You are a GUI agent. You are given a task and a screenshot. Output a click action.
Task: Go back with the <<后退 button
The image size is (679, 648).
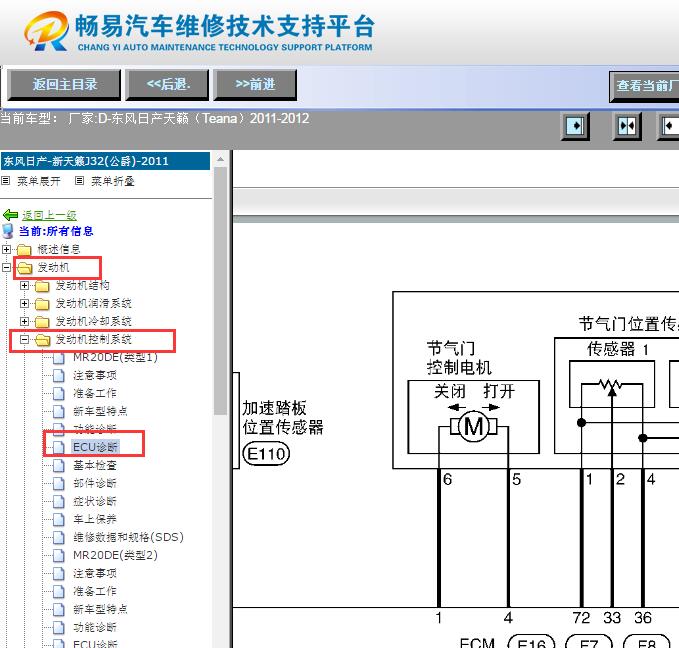(167, 84)
